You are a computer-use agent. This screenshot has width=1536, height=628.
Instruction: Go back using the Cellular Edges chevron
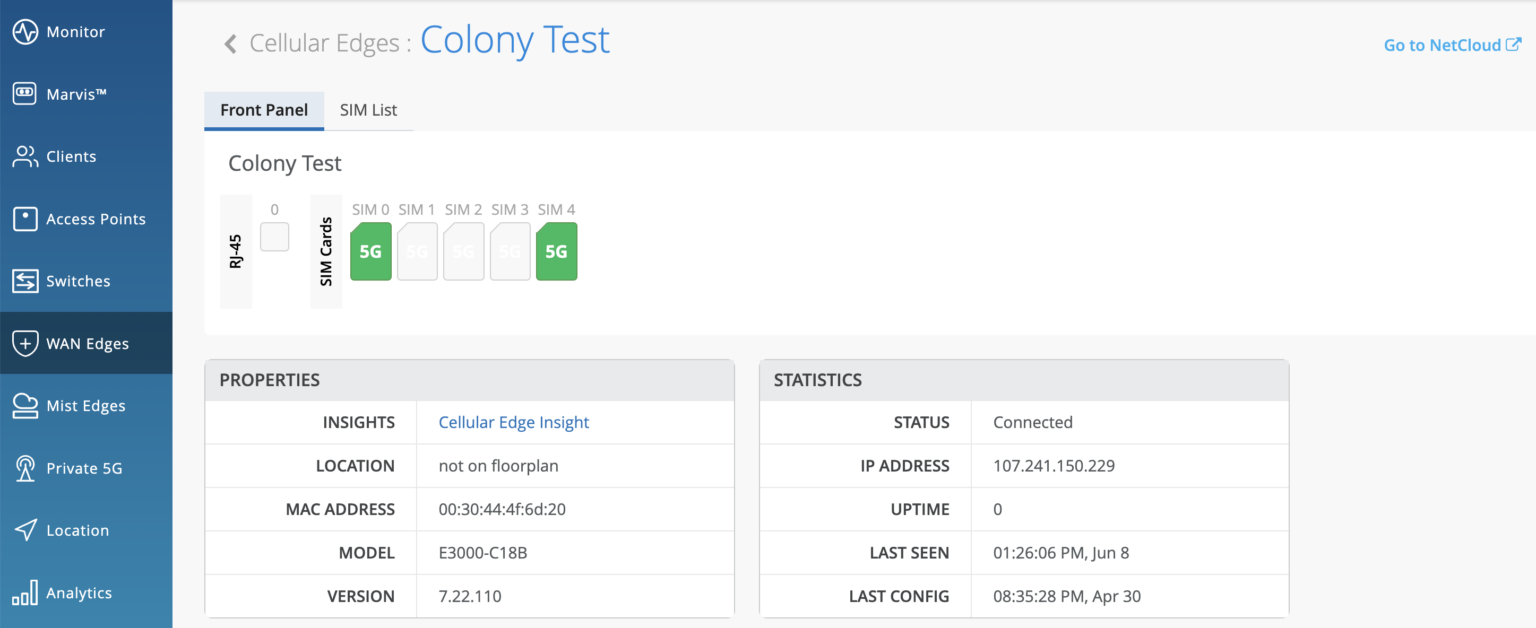pyautogui.click(x=230, y=44)
